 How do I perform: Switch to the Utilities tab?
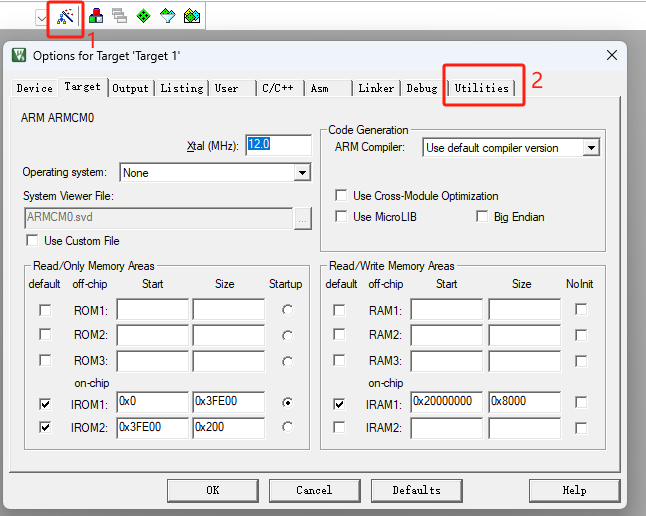tap(482, 88)
